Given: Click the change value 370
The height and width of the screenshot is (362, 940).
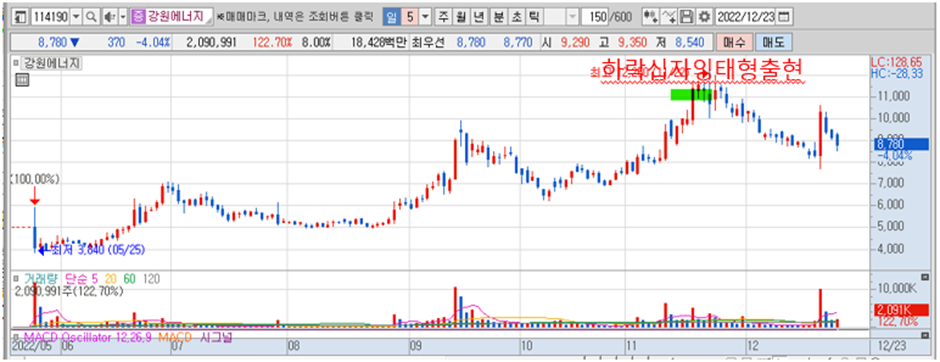Looking at the screenshot, I should [x=116, y=43].
